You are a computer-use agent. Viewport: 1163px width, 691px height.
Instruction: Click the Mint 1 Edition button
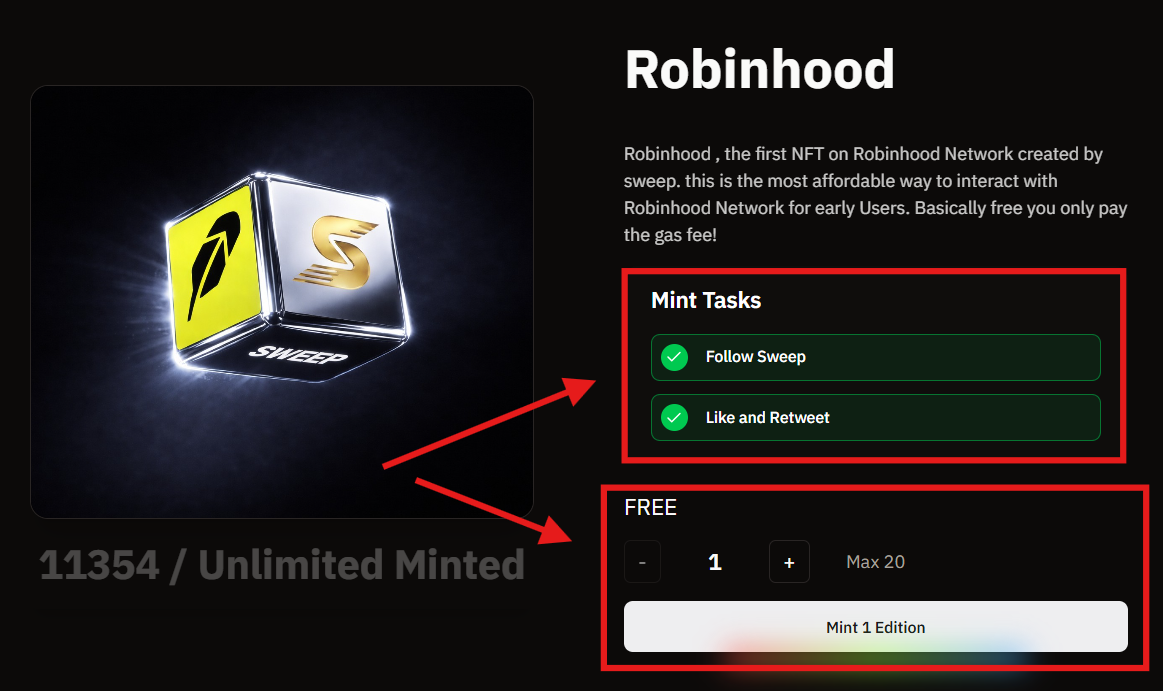(875, 626)
